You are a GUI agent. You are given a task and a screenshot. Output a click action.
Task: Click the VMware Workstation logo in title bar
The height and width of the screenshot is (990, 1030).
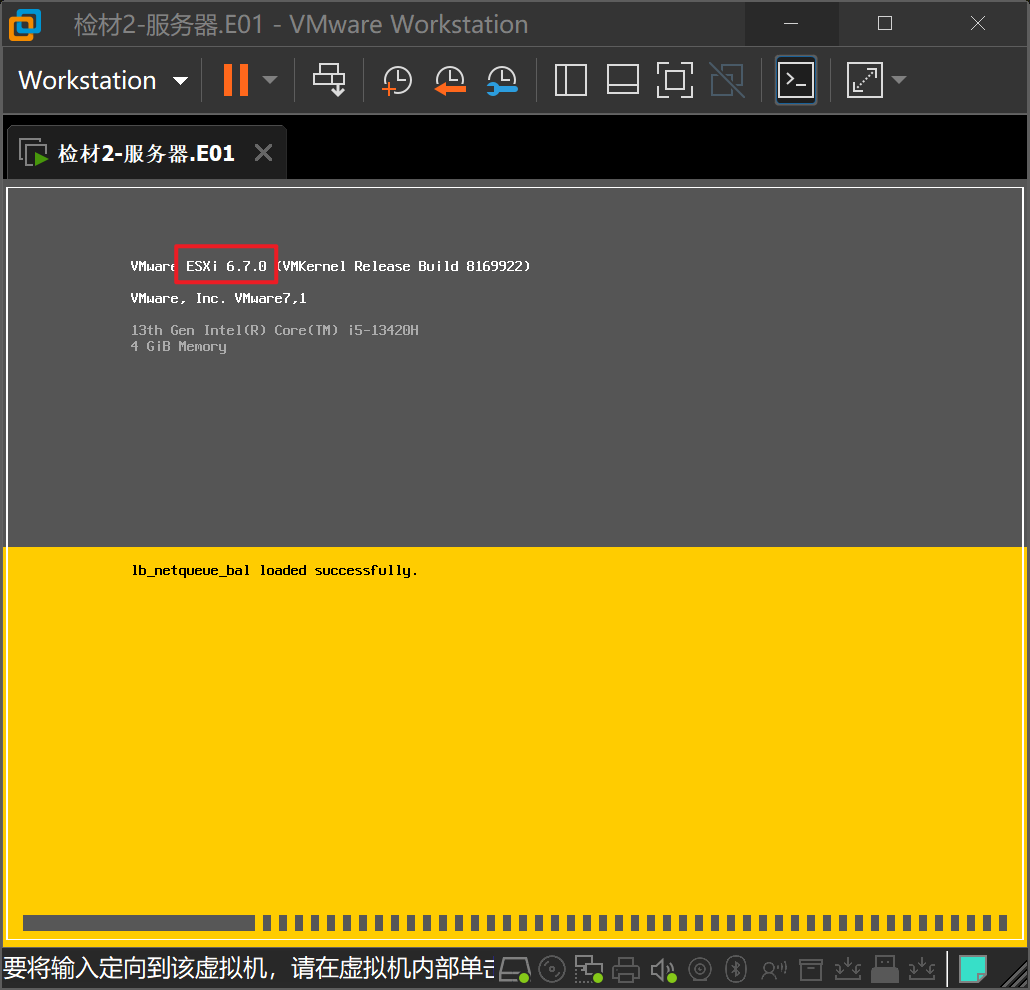(25, 25)
